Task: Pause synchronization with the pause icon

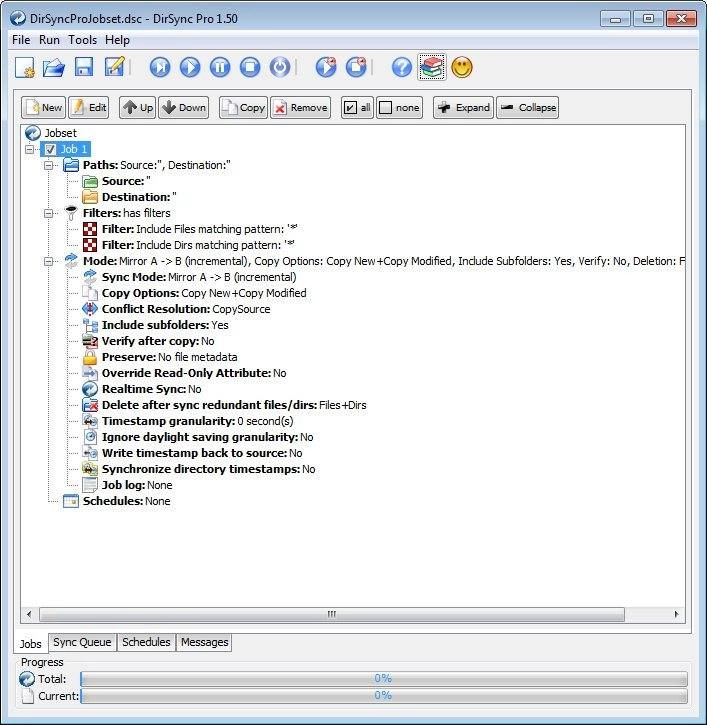Action: coord(220,68)
